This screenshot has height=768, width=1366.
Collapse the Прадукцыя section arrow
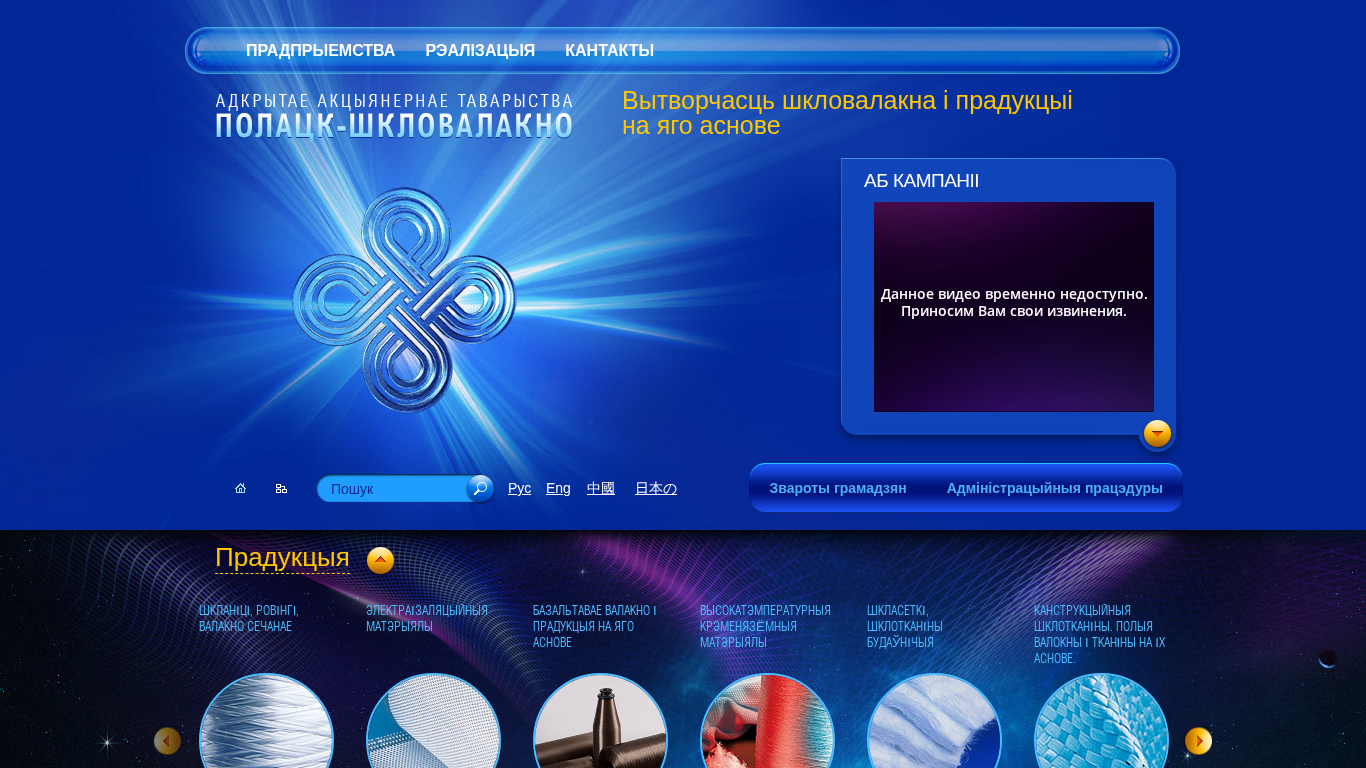pos(380,560)
